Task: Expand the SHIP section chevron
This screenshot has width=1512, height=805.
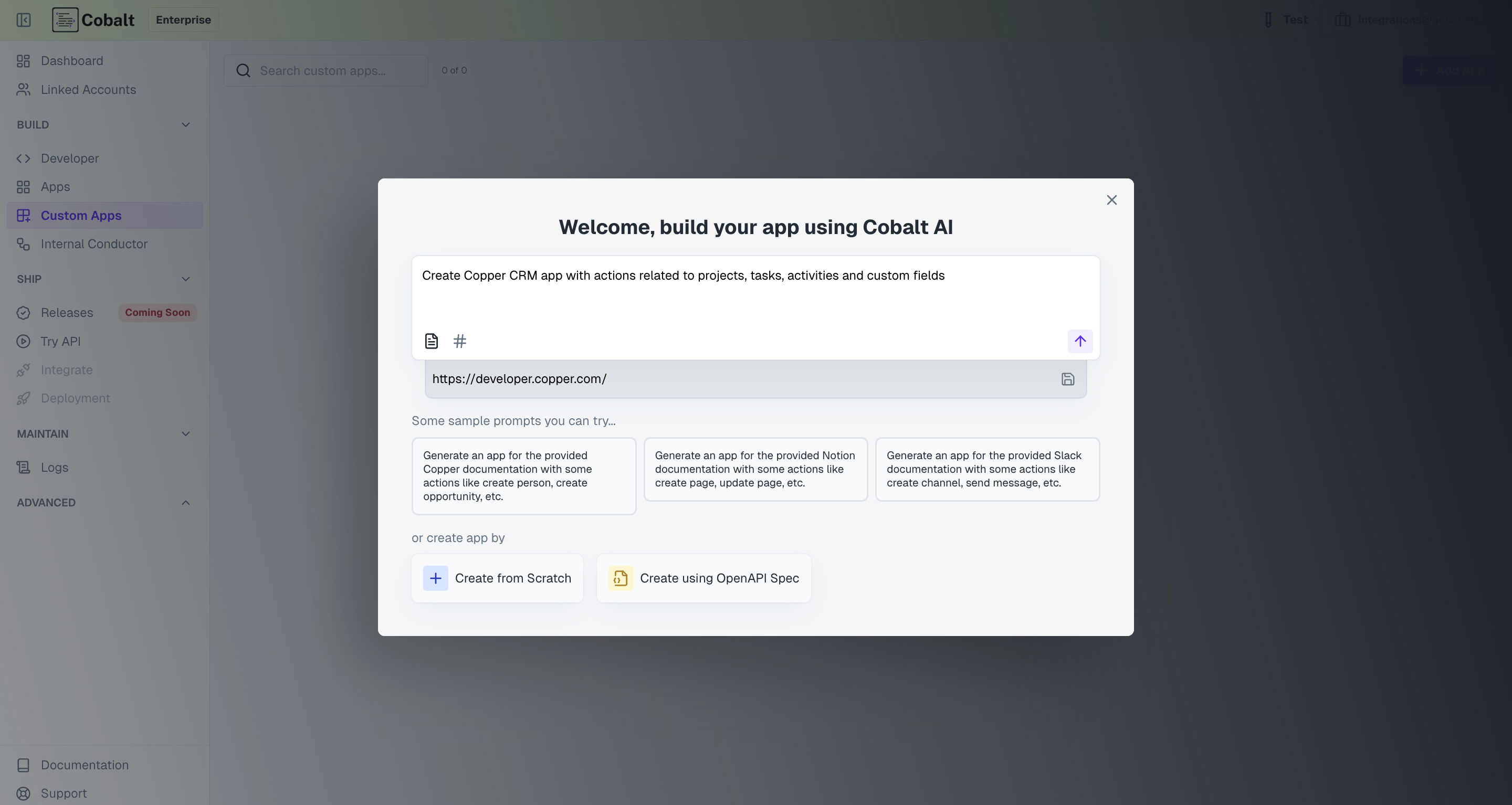Action: coord(185,279)
